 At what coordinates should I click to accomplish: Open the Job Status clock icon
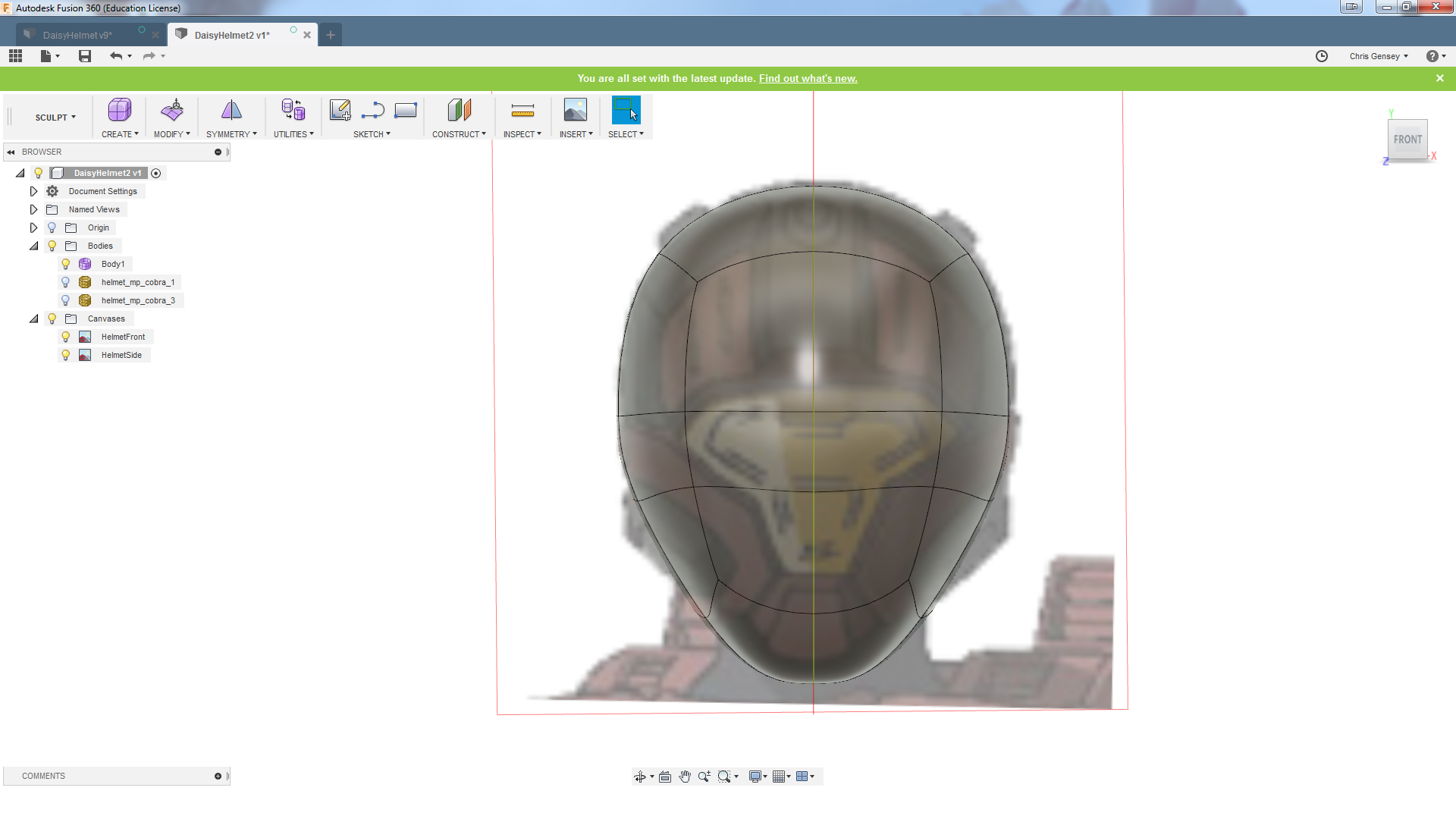tap(1321, 56)
